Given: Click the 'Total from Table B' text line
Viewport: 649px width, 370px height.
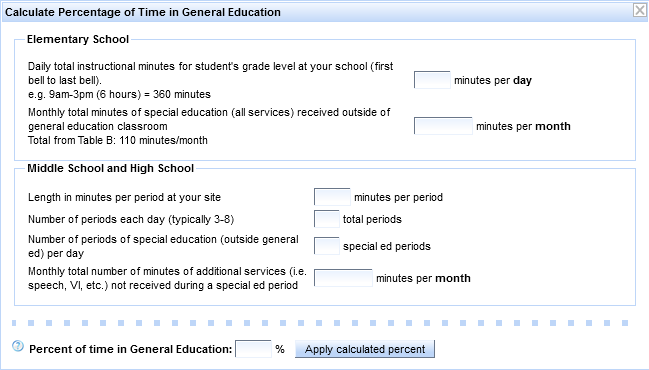Looking at the screenshot, I should pyautogui.click(x=118, y=140).
